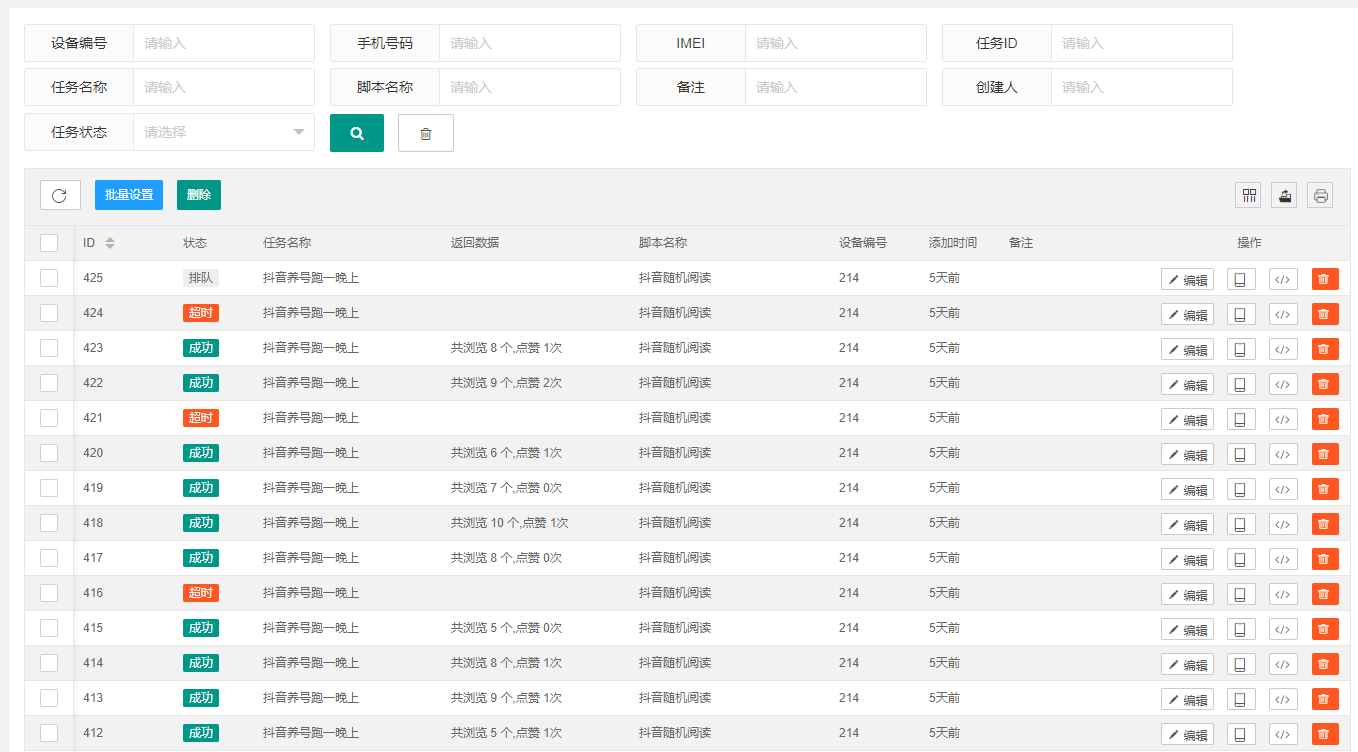Open log book icon for row 421
Viewport: 1358px width, 752px height.
point(1241,419)
